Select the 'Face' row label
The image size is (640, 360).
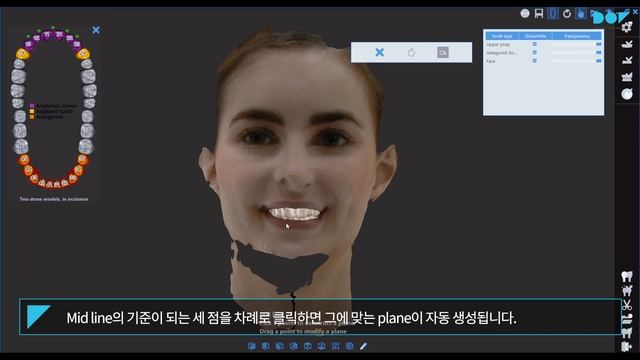coord(491,61)
